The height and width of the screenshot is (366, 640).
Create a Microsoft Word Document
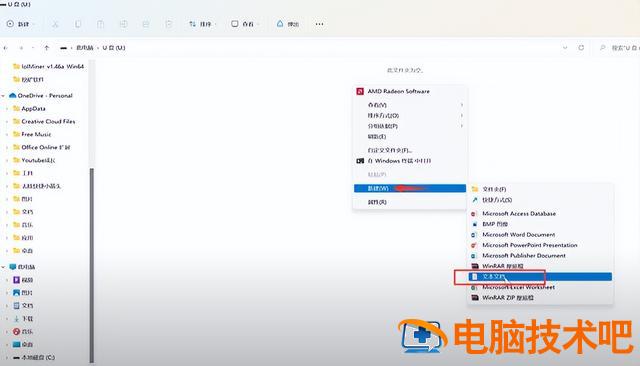(x=540, y=235)
